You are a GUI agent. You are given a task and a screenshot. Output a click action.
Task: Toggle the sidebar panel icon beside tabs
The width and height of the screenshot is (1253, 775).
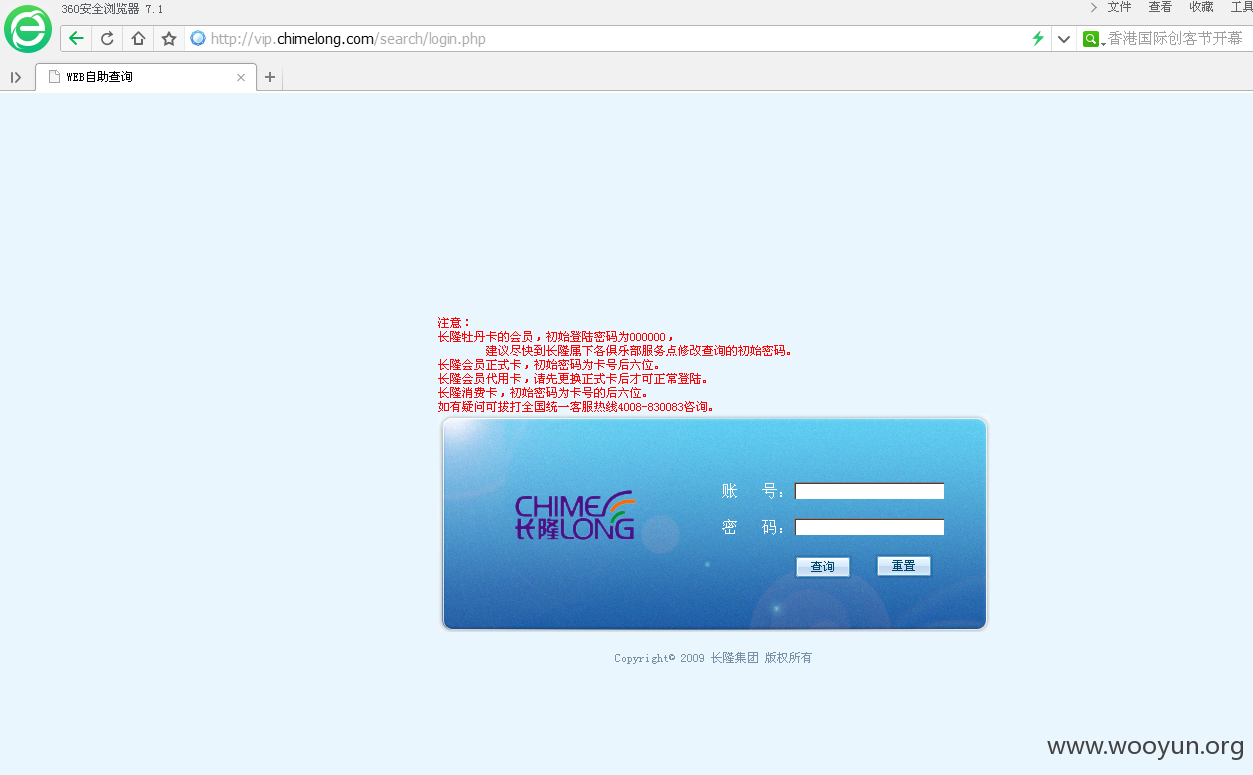tap(16, 77)
